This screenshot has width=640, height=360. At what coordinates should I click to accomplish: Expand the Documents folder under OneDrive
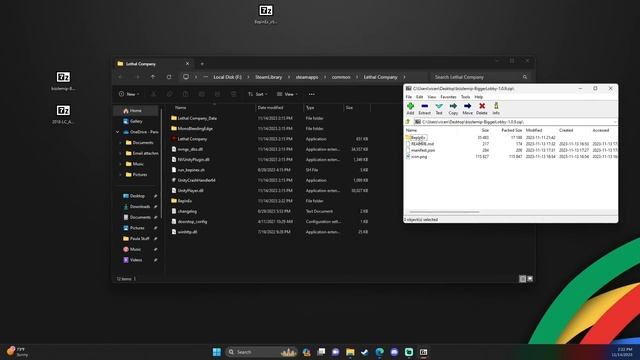pos(121,142)
